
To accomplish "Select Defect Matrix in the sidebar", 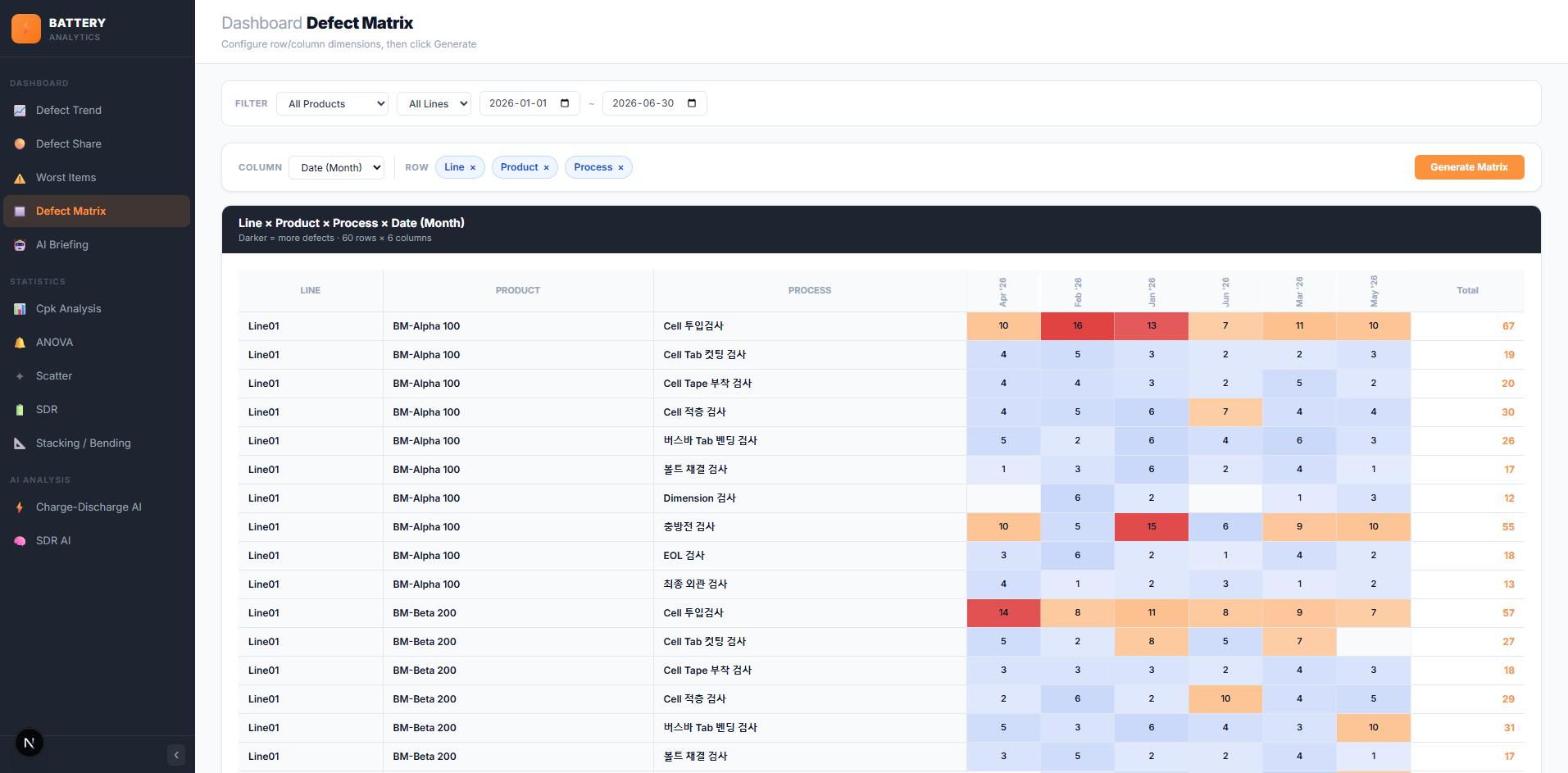I will [x=97, y=211].
